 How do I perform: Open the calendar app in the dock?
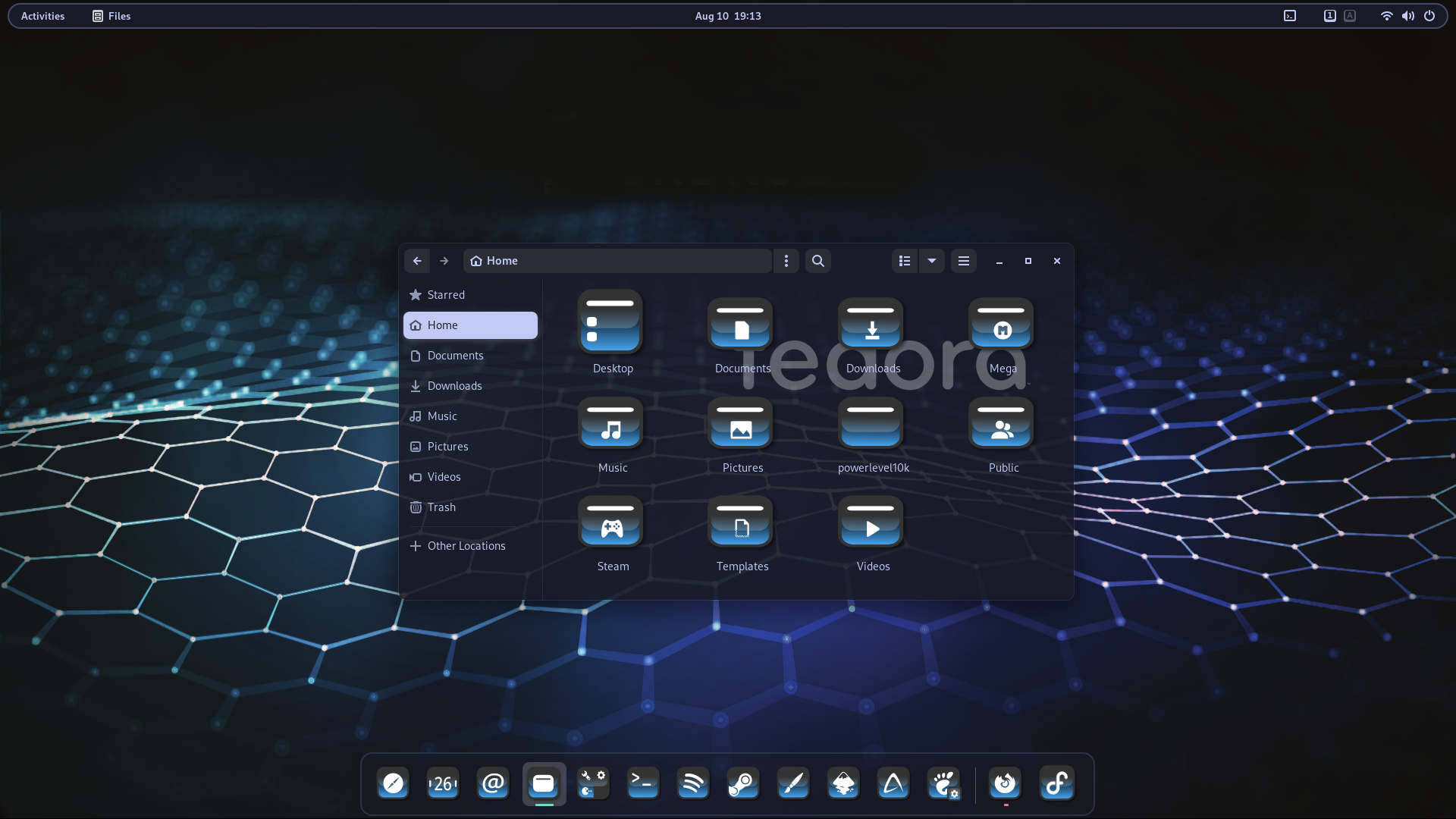tap(443, 783)
